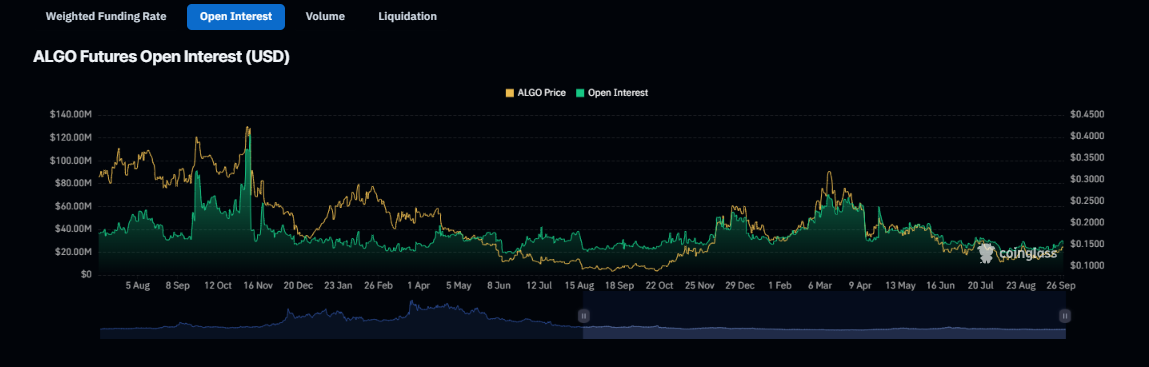Click the unselected navigator region on the left
This screenshot has height=367, width=1149.
point(341,316)
